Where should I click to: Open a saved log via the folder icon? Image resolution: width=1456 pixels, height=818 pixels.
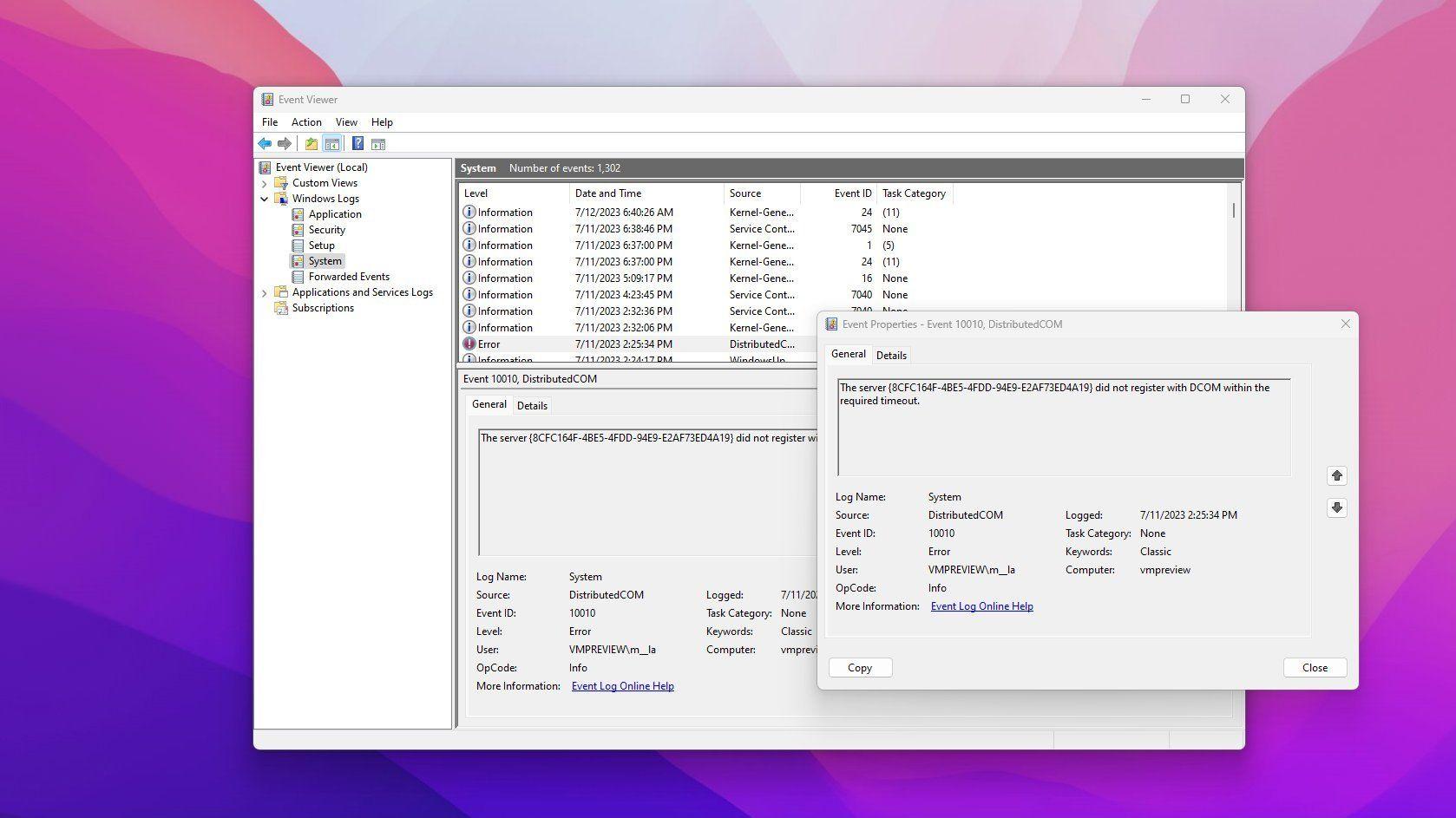coord(311,143)
